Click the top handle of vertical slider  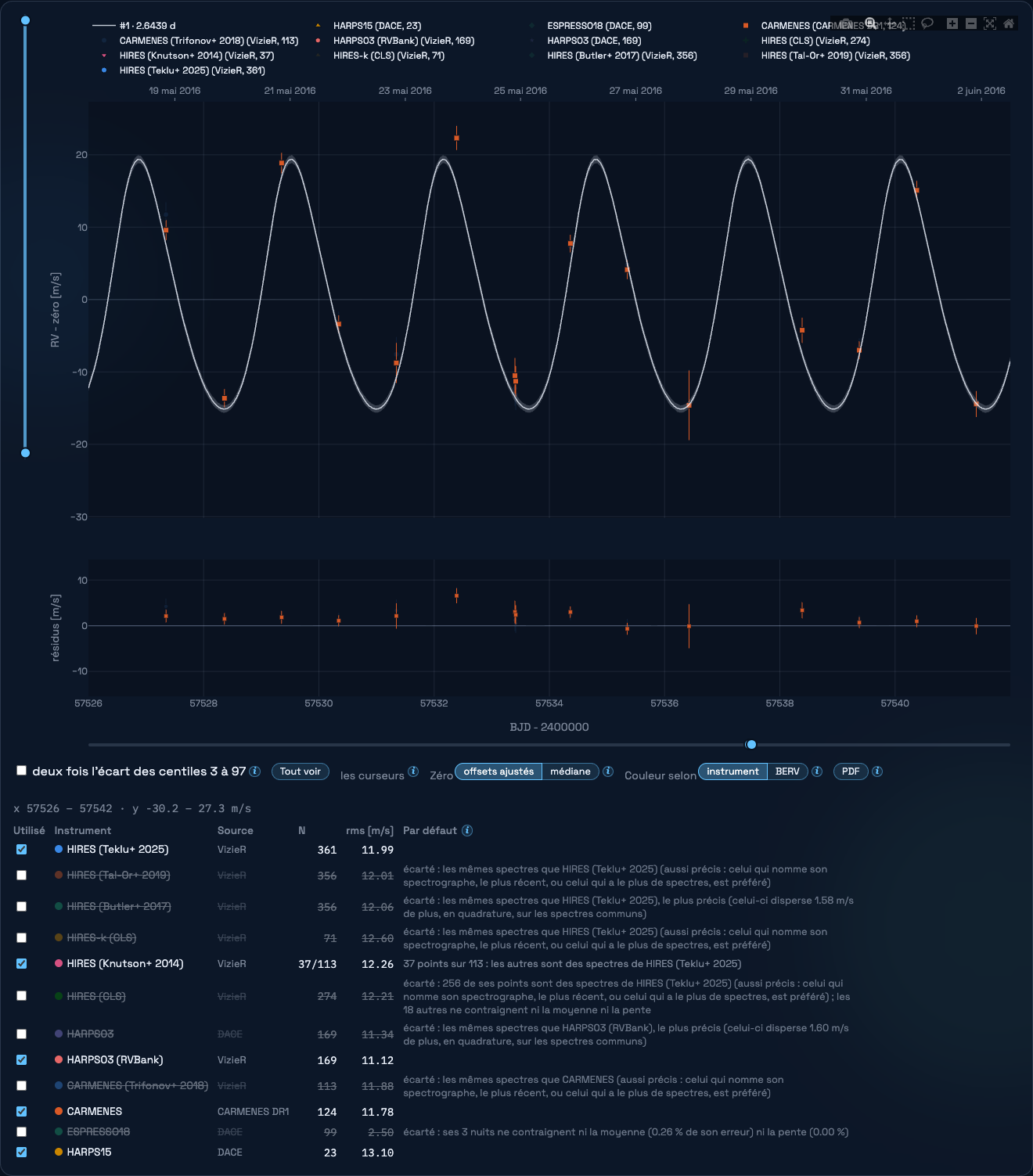pos(25,20)
